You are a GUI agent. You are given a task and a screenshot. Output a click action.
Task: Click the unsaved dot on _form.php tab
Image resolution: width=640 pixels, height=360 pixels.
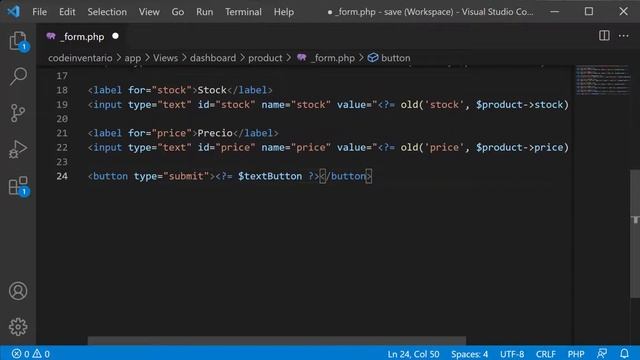(116, 36)
